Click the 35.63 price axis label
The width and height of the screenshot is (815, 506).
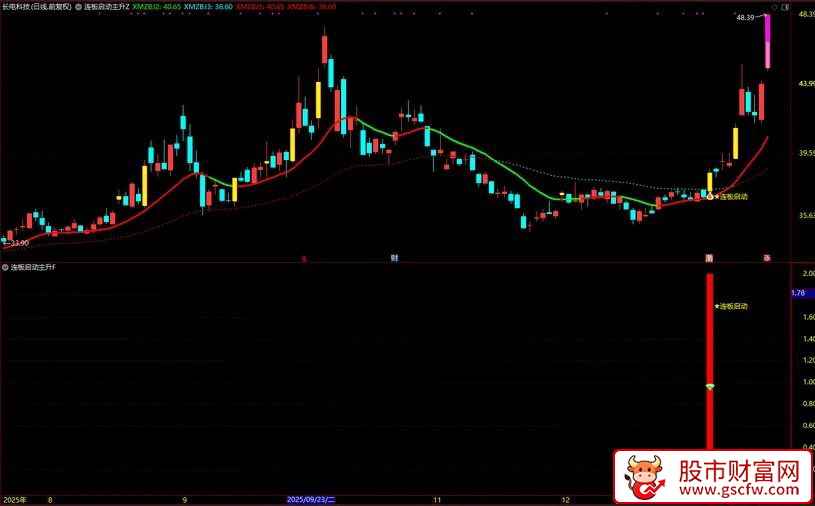pos(806,216)
